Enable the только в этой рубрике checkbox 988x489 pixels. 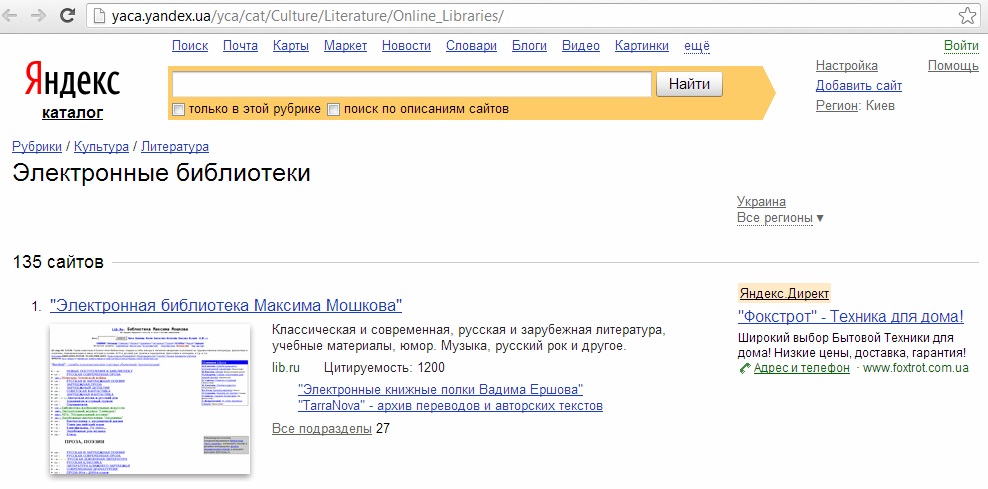tap(179, 110)
